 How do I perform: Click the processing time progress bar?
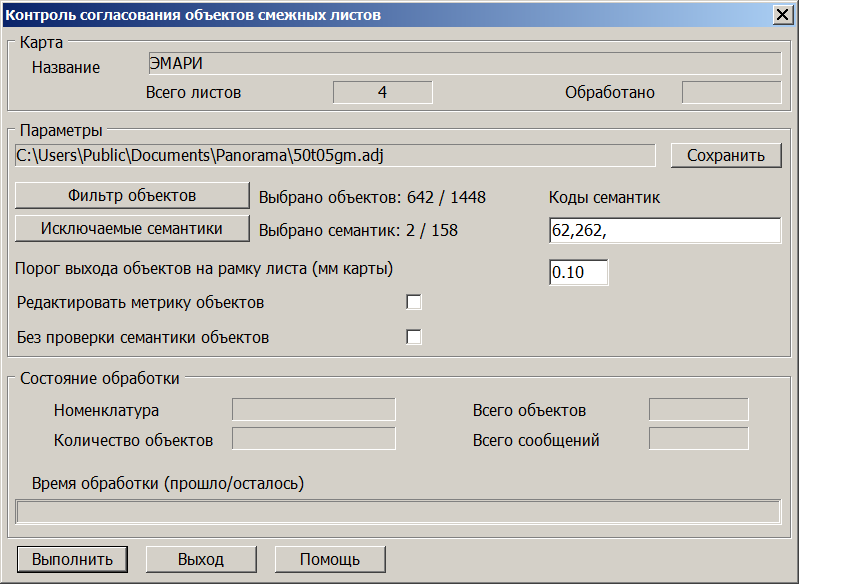click(x=398, y=512)
